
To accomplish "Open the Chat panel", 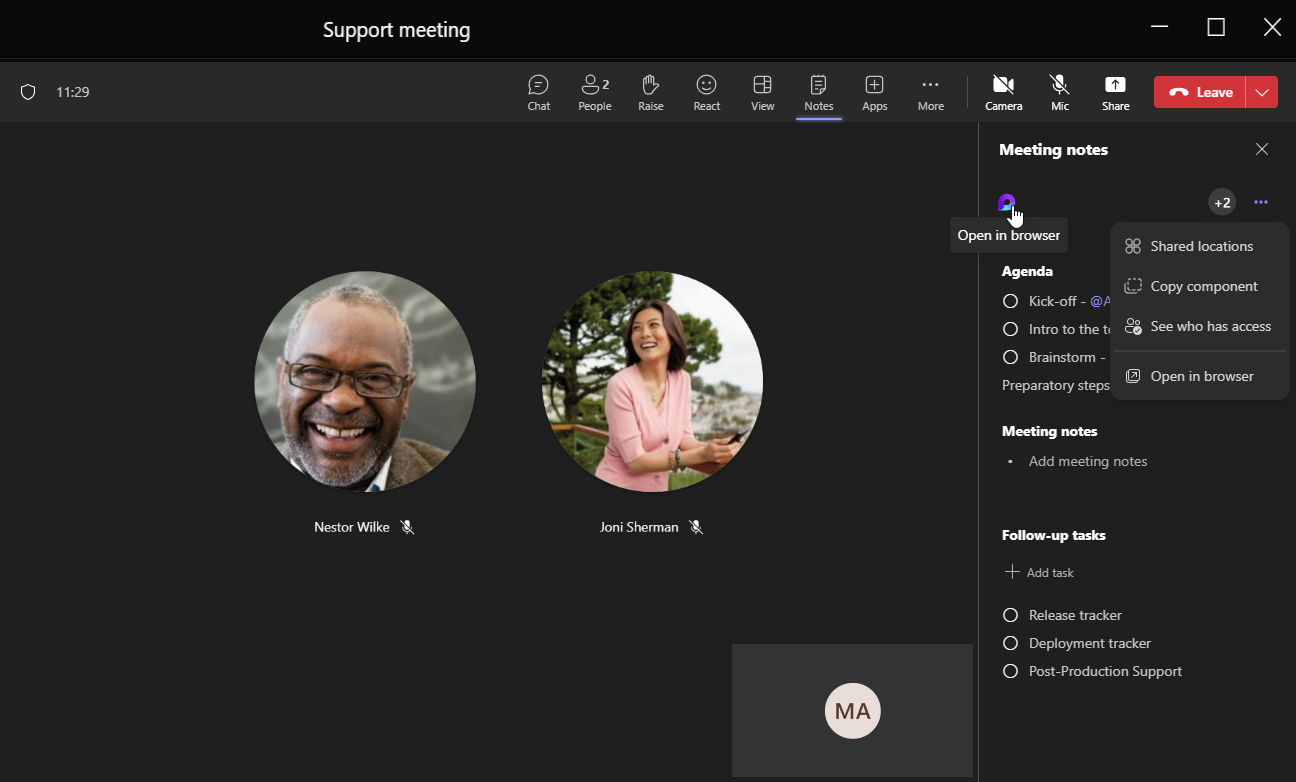I will tap(538, 91).
